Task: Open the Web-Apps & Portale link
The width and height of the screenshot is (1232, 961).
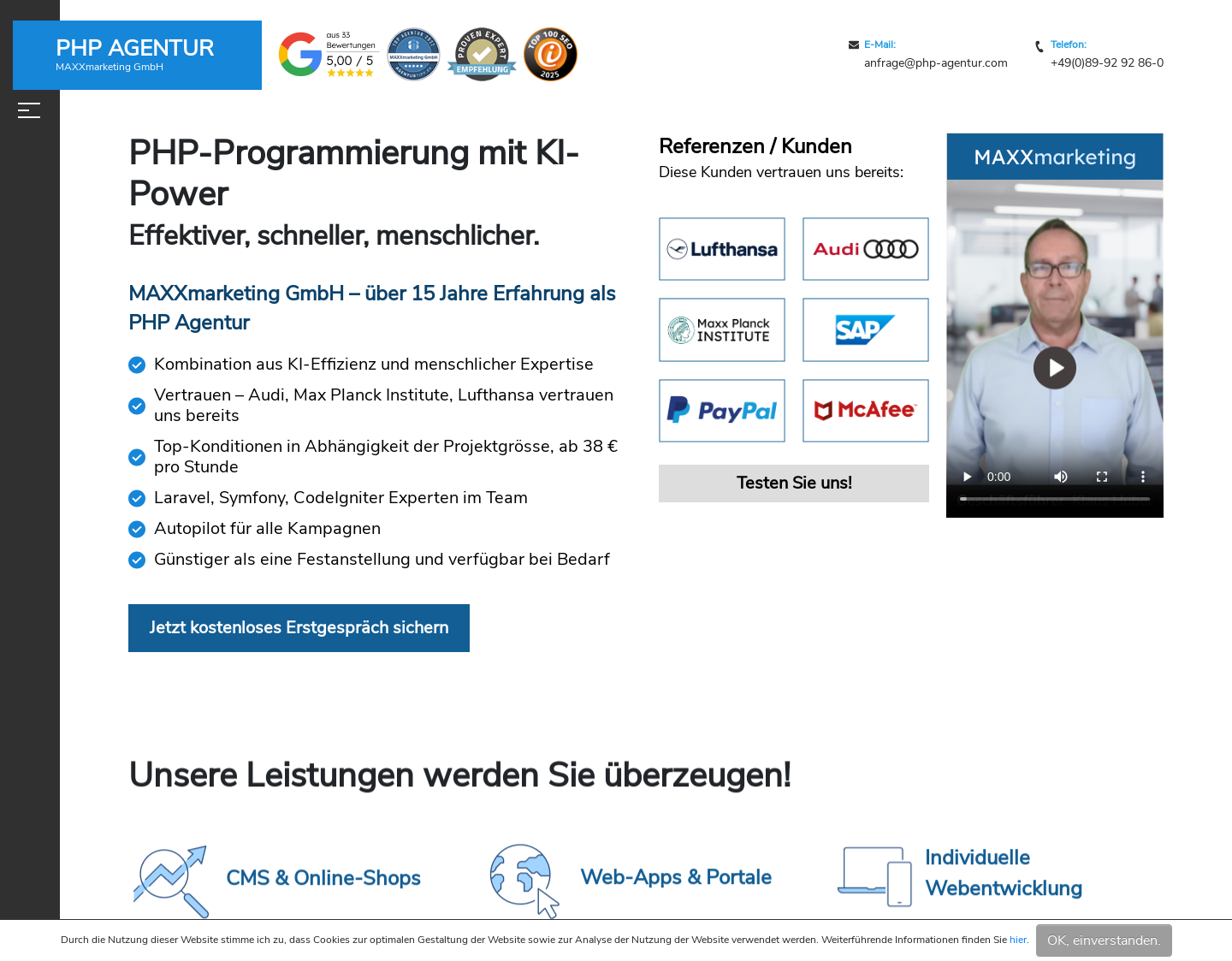Action: [x=676, y=877]
